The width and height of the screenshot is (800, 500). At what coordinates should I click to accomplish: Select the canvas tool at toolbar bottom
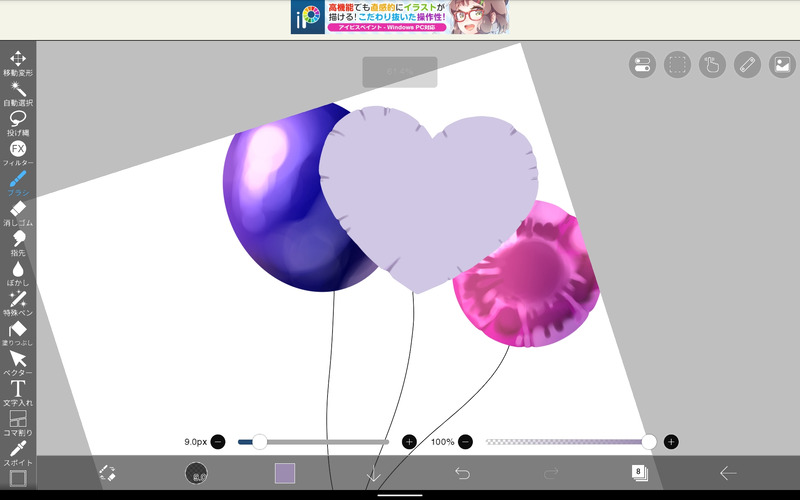click(18, 479)
